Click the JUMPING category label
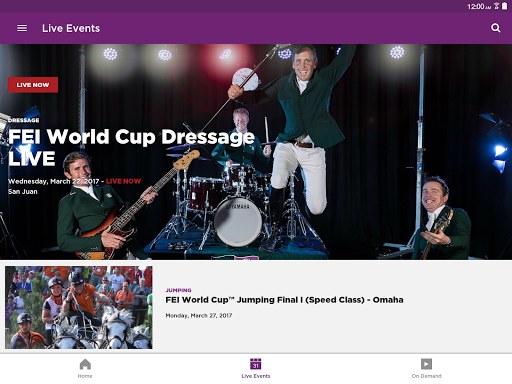Image resolution: width=512 pixels, height=384 pixels. click(178, 290)
